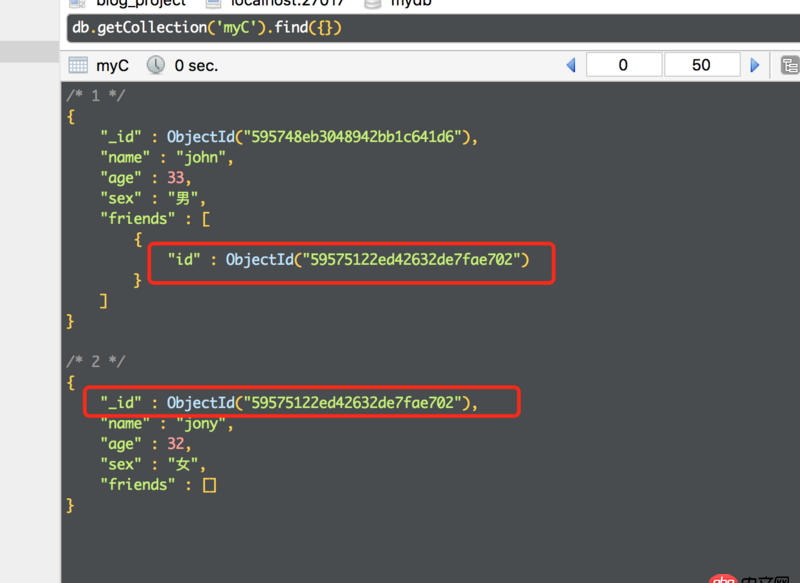This screenshot has width=800, height=583.
Task: Edit the skip value field showing 0
Action: 623,65
